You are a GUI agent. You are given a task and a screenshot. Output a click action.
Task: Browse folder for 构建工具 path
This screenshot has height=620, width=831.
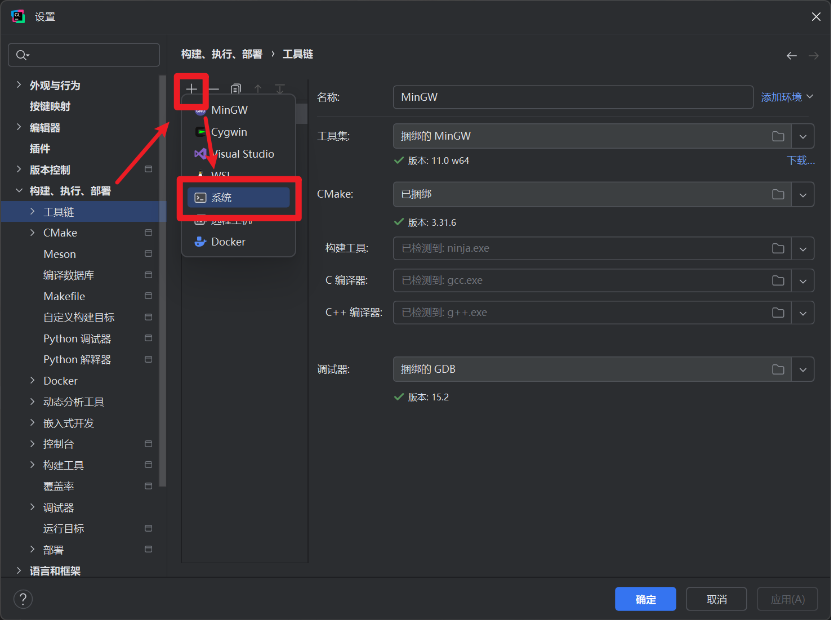coord(777,249)
